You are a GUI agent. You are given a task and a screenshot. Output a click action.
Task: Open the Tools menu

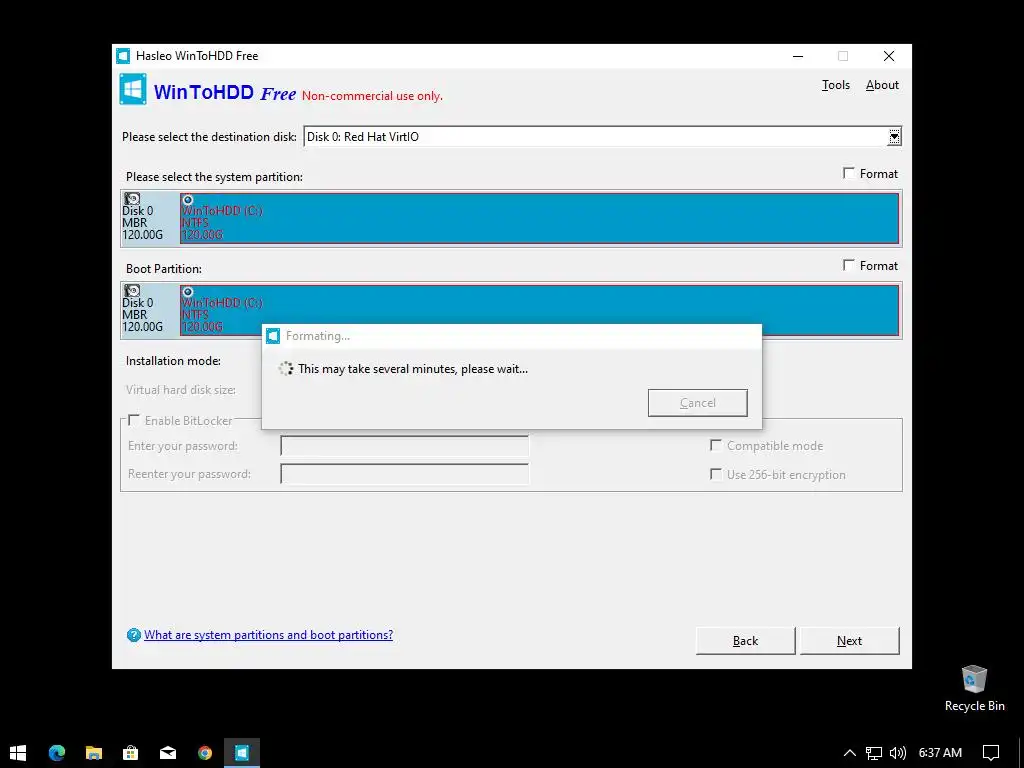pos(835,85)
